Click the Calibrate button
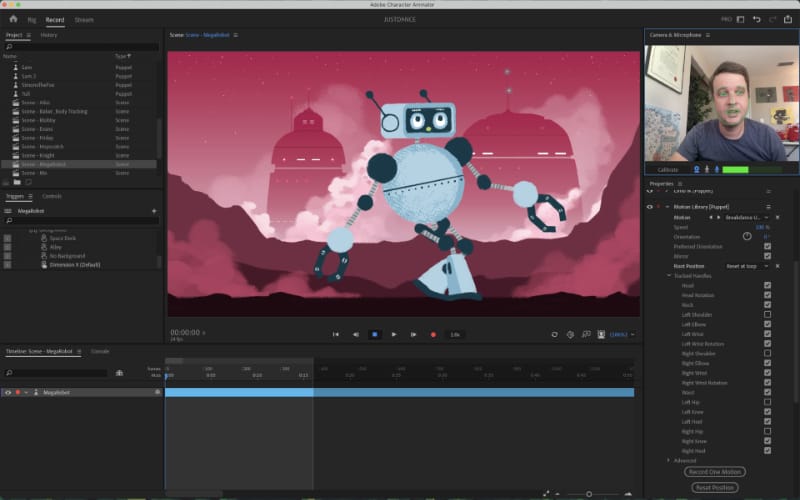This screenshot has width=800, height=500. [x=668, y=169]
